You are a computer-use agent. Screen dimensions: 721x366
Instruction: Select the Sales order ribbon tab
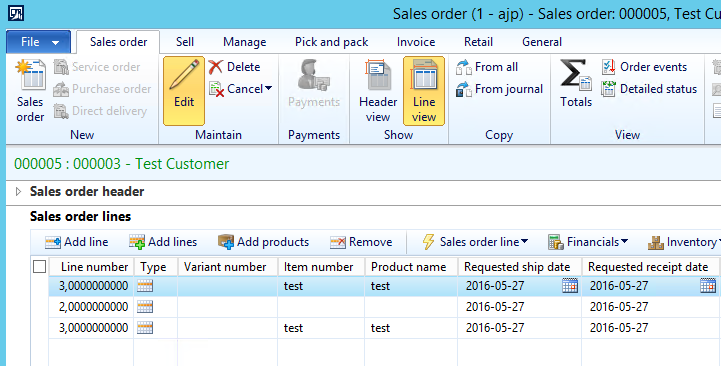pos(118,42)
